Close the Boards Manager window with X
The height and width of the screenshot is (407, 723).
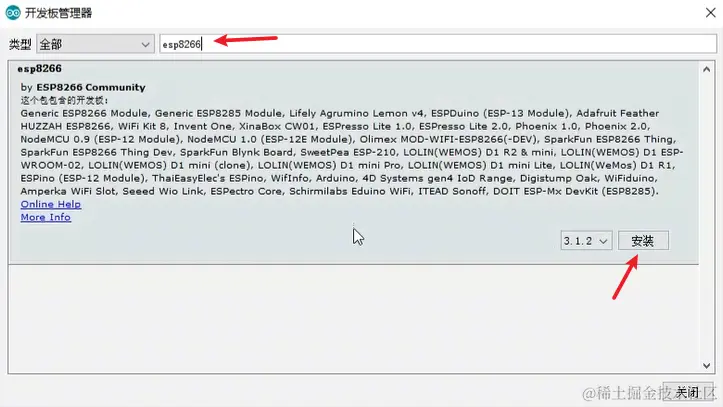711,13
